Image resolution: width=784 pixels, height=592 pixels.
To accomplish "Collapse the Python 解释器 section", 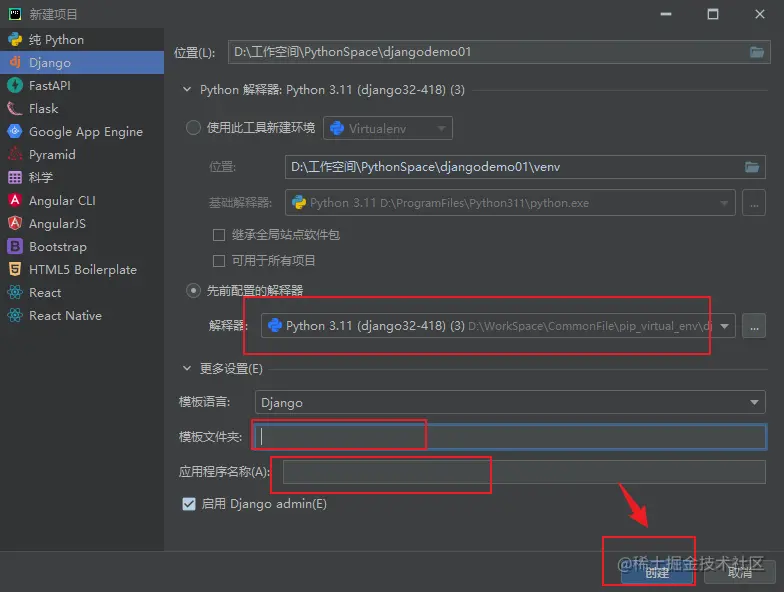I will (187, 90).
